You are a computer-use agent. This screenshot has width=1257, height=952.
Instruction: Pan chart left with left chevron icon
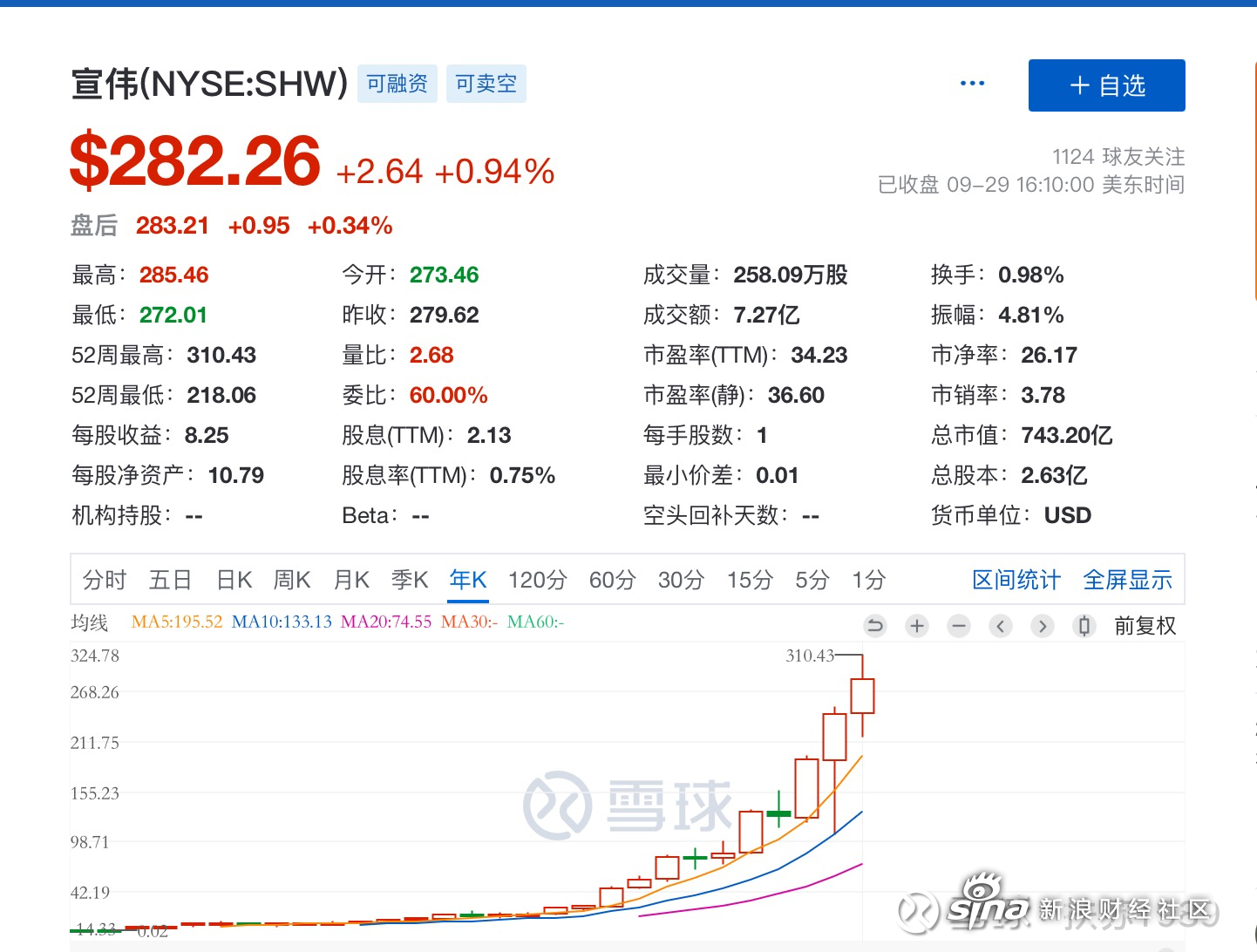click(1001, 626)
